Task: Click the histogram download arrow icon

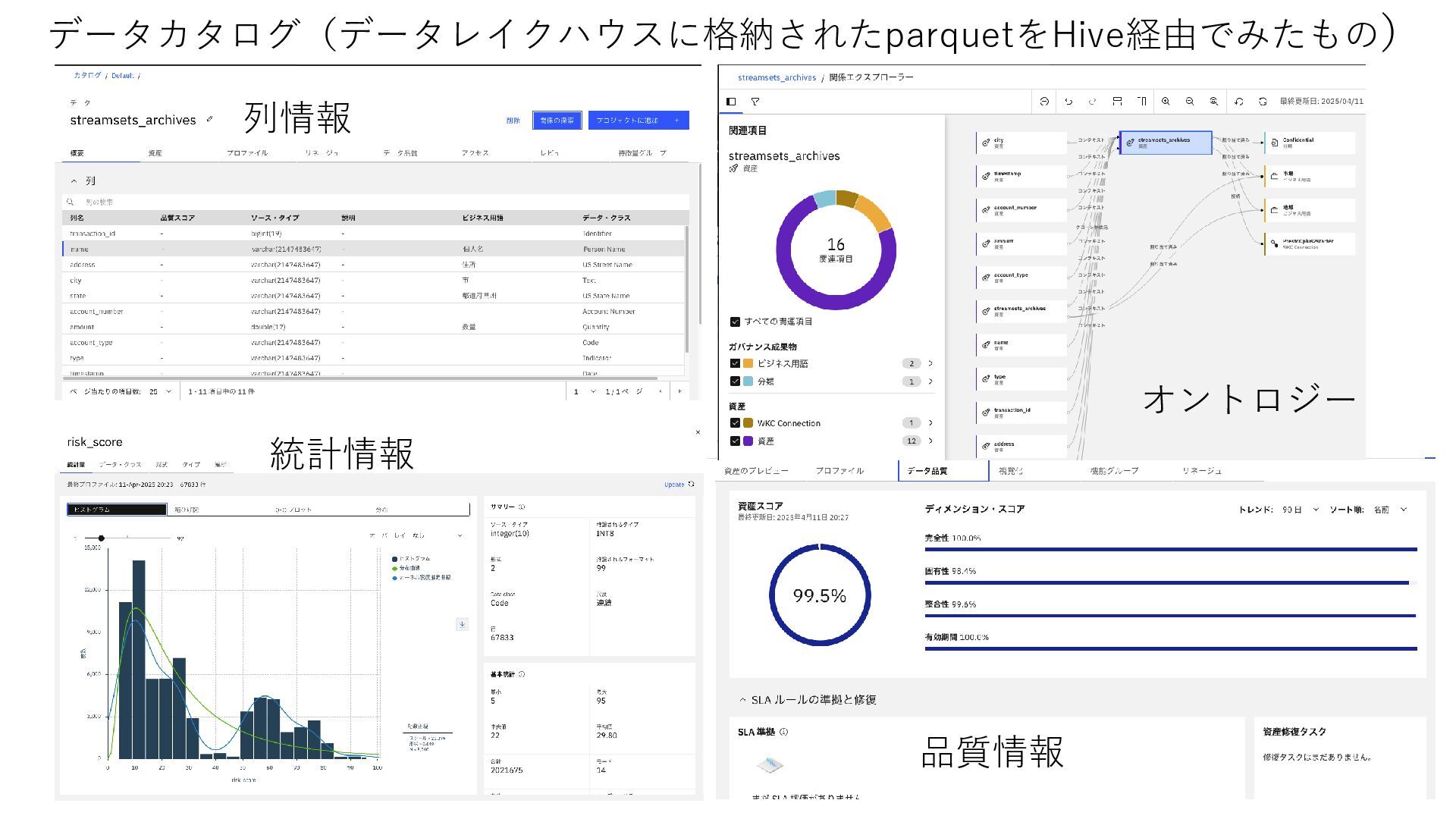Action: [462, 624]
